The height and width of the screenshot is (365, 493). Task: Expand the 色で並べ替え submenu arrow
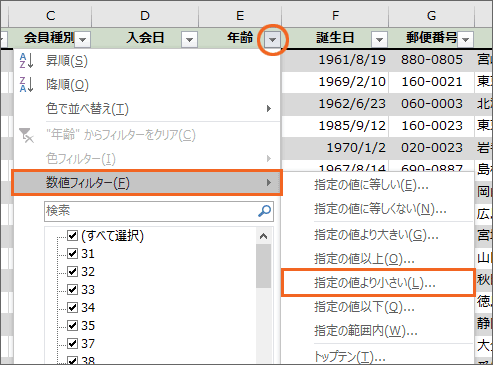pyautogui.click(x=269, y=109)
